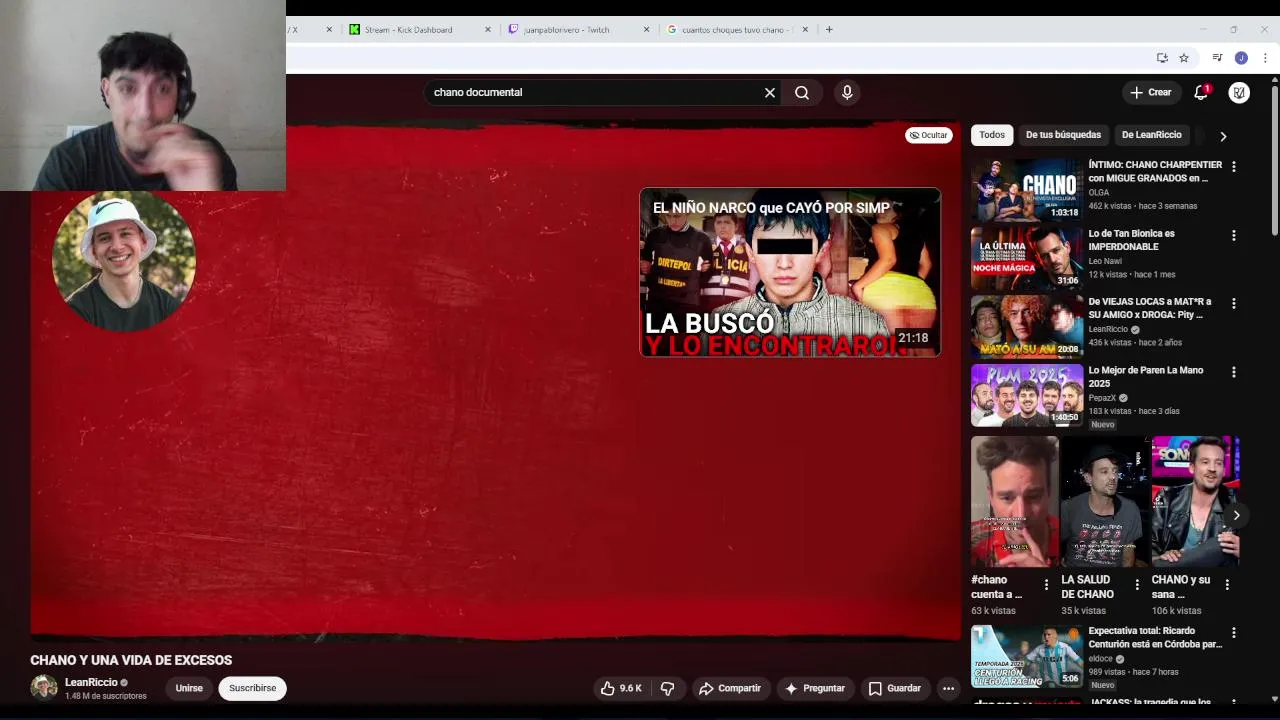Open the 'MATÓ A SU AM' 20:08 thumbnail
The image size is (1280, 720).
click(1026, 326)
